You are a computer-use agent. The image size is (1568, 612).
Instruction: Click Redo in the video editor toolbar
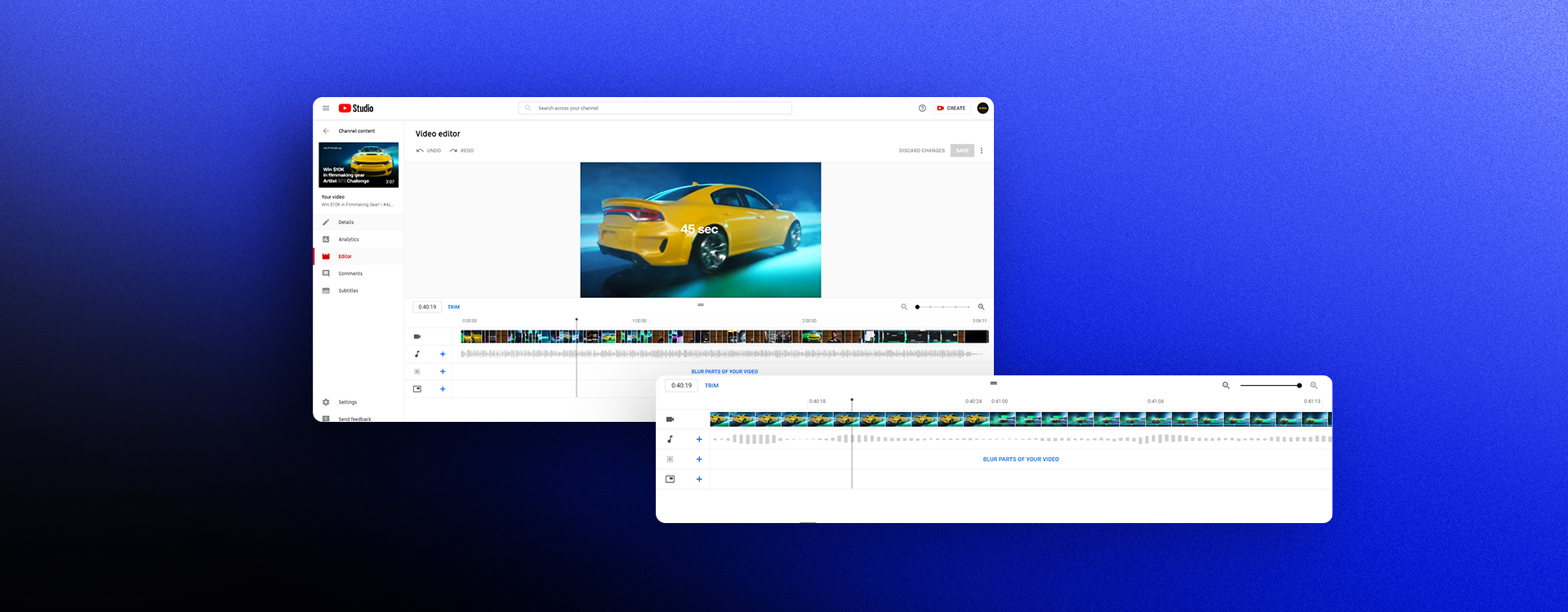pos(461,151)
